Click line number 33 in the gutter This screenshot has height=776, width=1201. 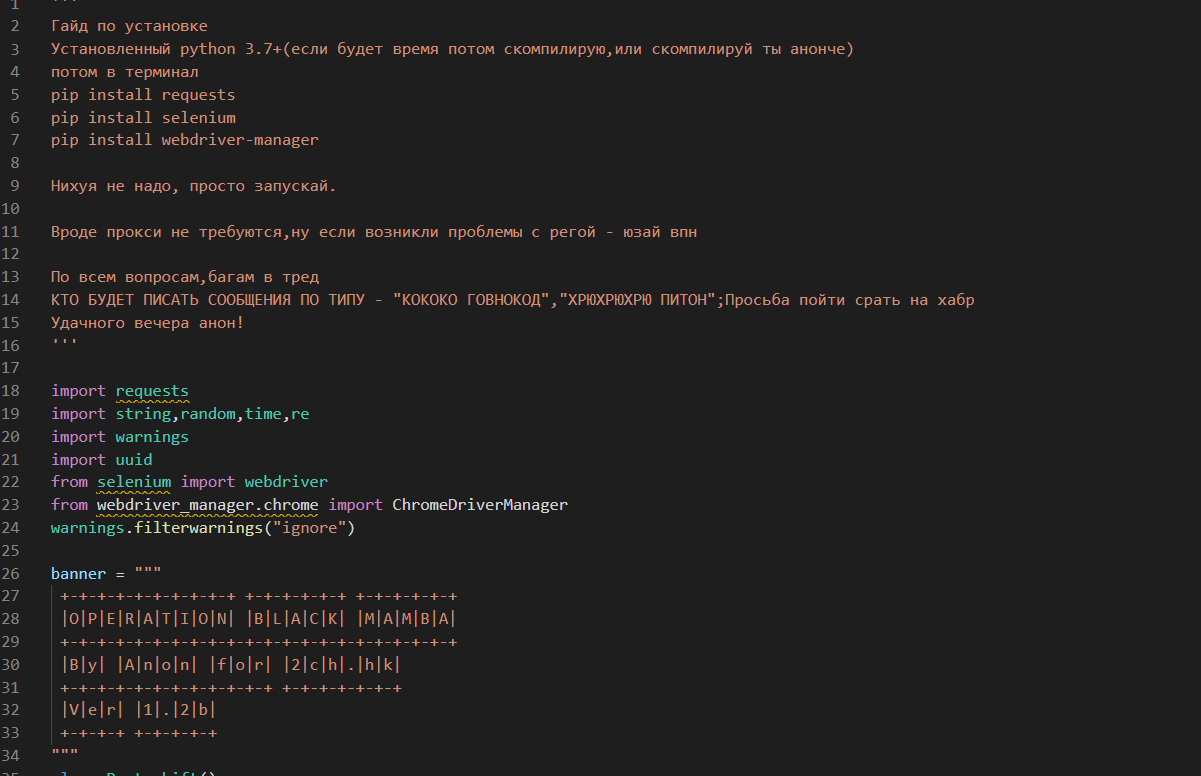click(x=12, y=733)
